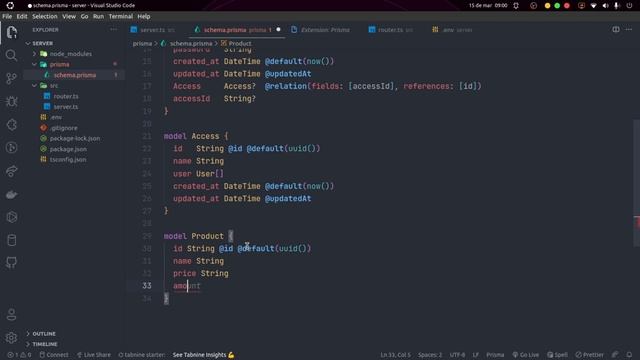Image resolution: width=640 pixels, height=360 pixels.
Task: Open tsconfig.json in explorer
Action: (68, 160)
